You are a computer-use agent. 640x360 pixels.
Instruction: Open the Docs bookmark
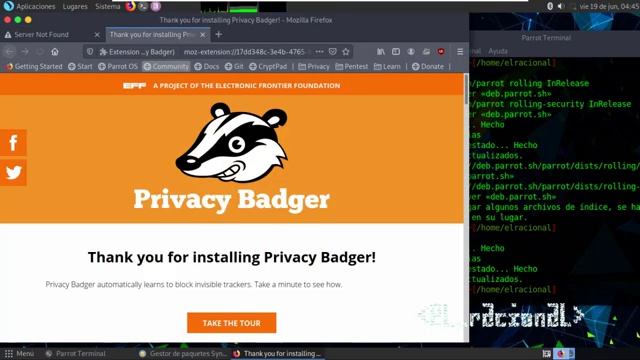point(207,67)
